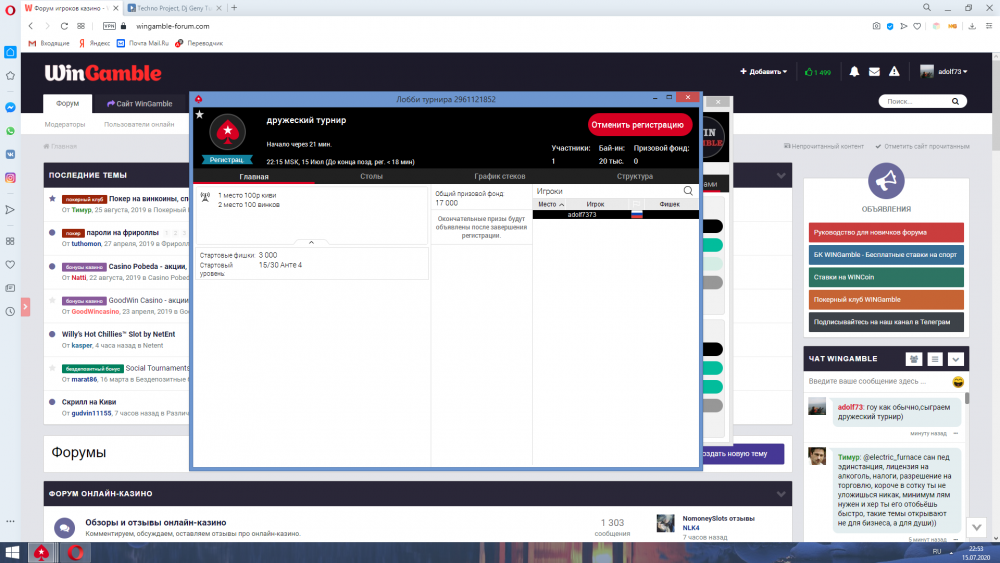Search players with magnifier icon in lobby
Screen dimensions: 1000x563
point(688,190)
